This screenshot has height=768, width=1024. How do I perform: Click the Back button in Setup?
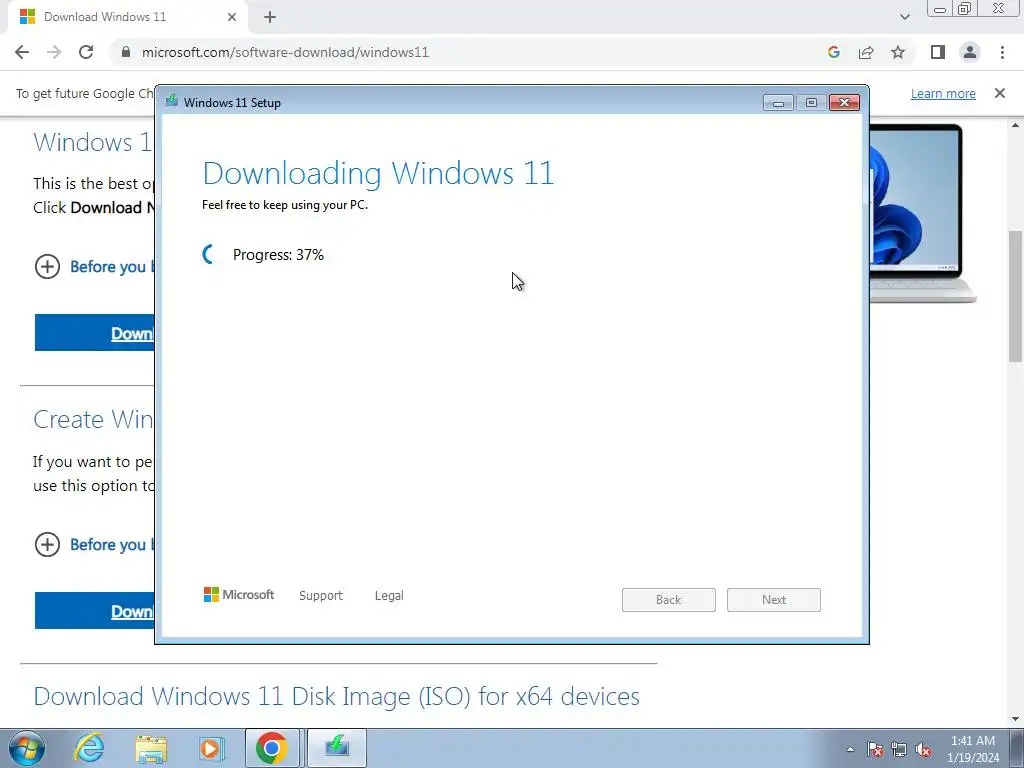tap(669, 600)
